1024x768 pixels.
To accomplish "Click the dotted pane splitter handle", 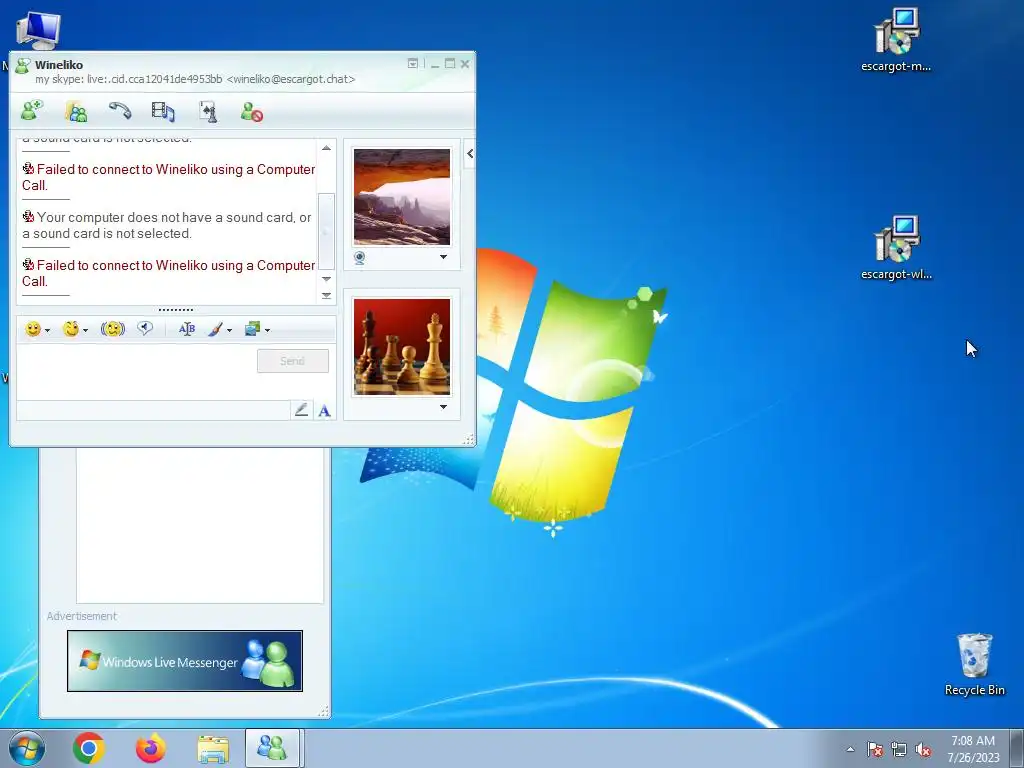I will 176,310.
